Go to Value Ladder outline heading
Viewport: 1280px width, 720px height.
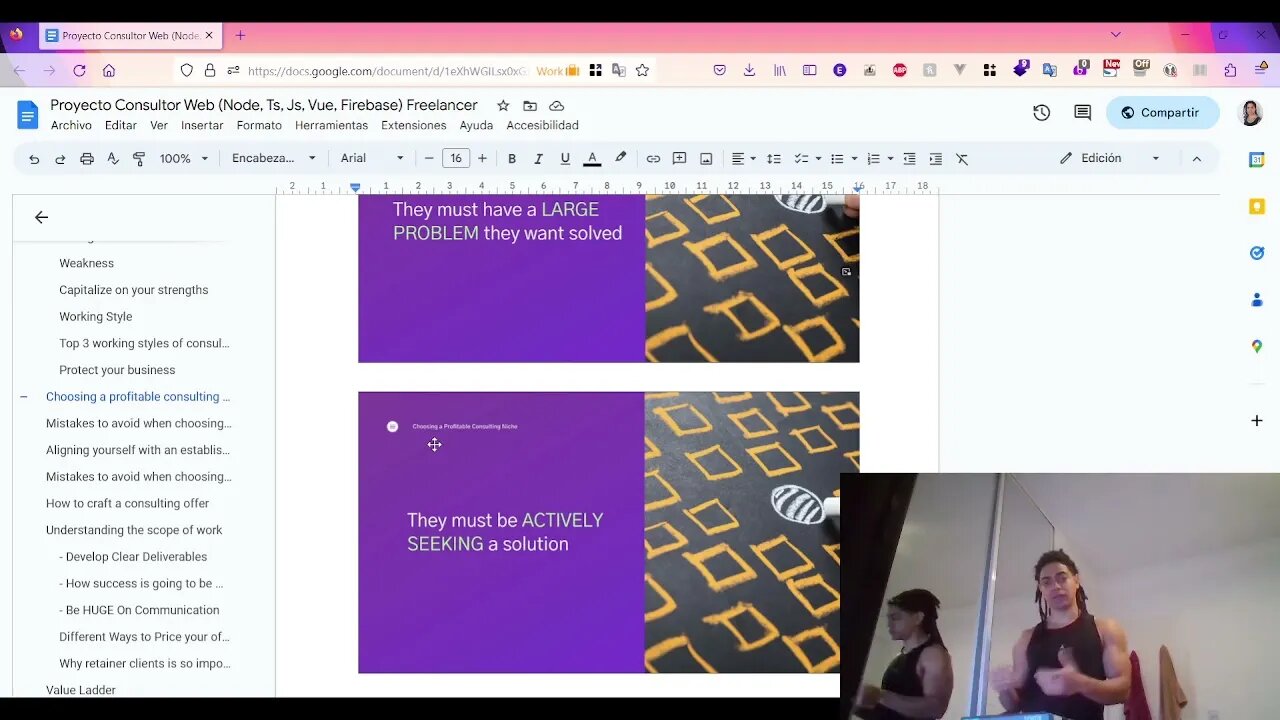(x=81, y=690)
